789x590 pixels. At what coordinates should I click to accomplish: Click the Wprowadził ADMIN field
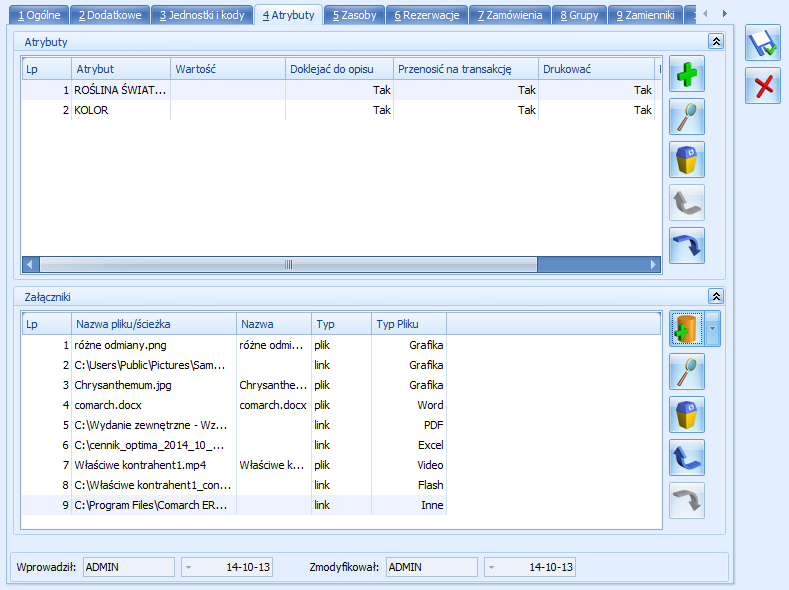pos(129,567)
